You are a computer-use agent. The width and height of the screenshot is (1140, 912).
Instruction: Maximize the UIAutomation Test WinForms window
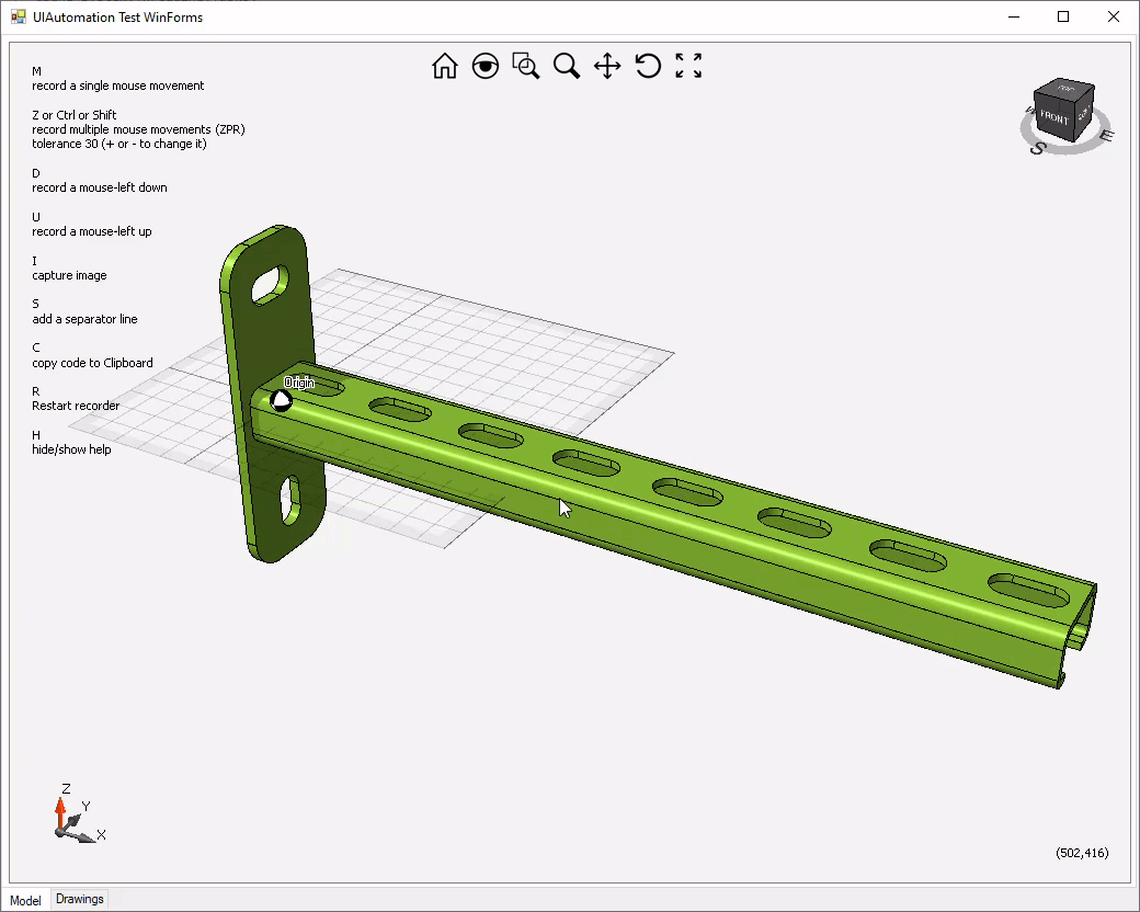(x=1064, y=17)
